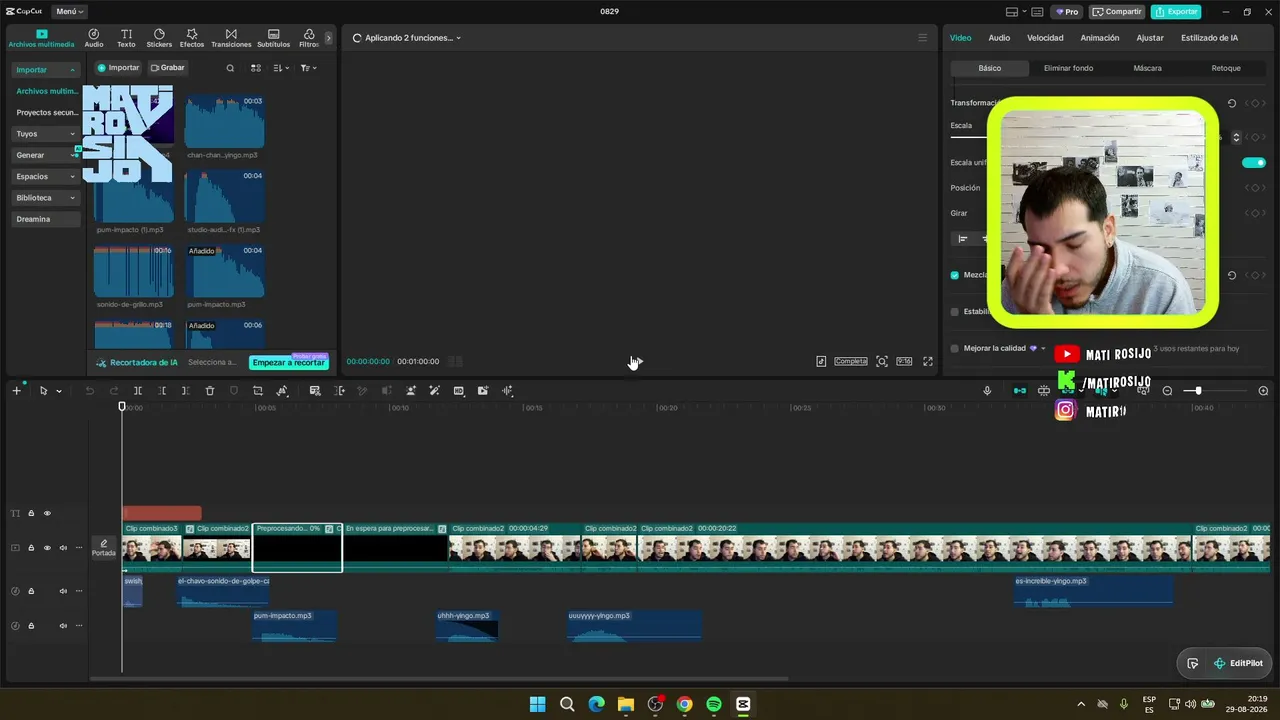Open the Stickers tab
The width and height of the screenshot is (1280, 720).
(x=159, y=38)
